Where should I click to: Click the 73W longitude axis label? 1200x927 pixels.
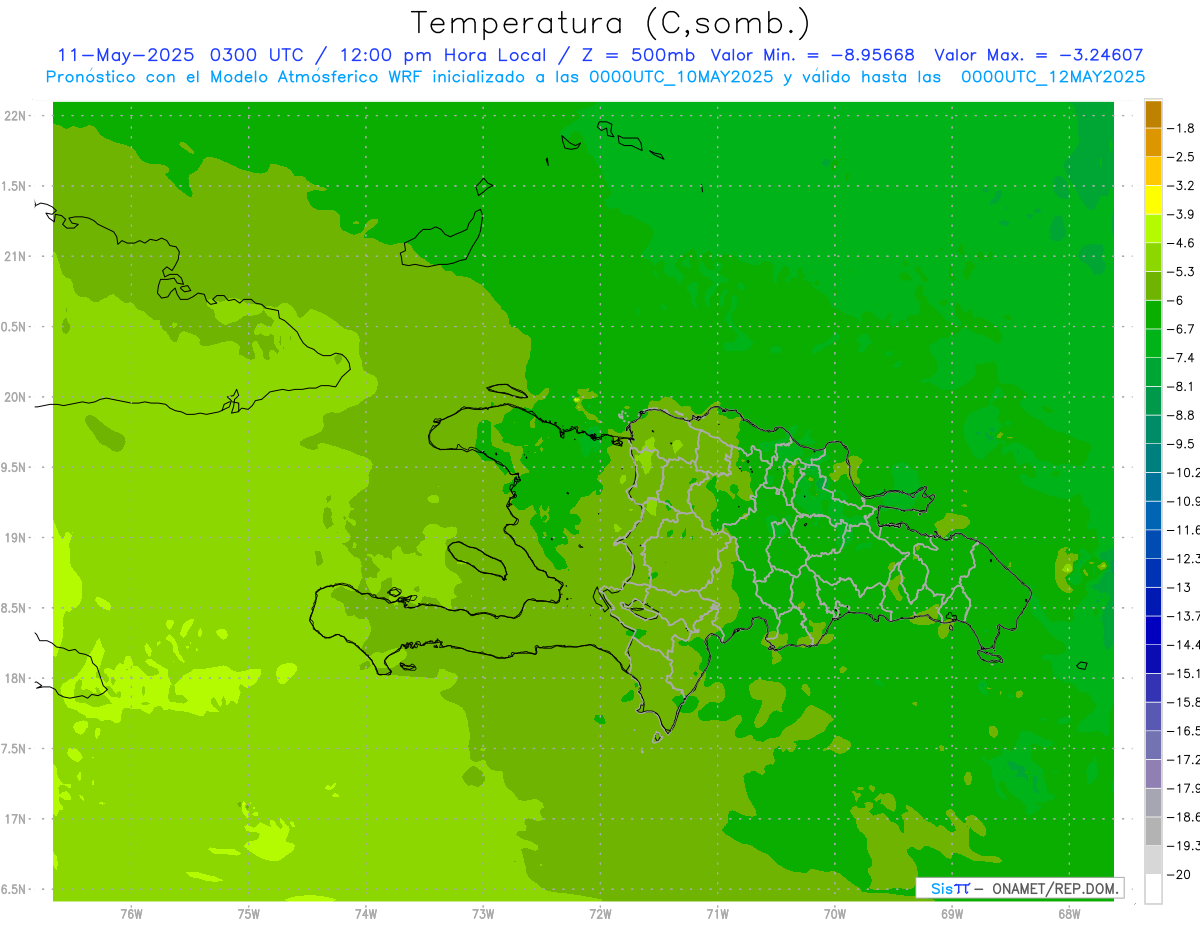point(483,914)
